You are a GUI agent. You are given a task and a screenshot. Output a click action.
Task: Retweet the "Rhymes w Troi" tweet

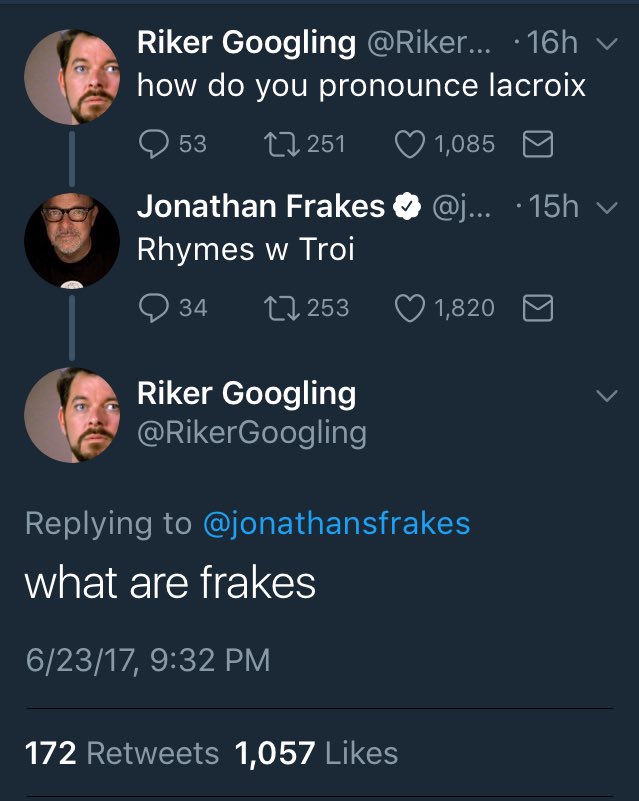[x=279, y=308]
